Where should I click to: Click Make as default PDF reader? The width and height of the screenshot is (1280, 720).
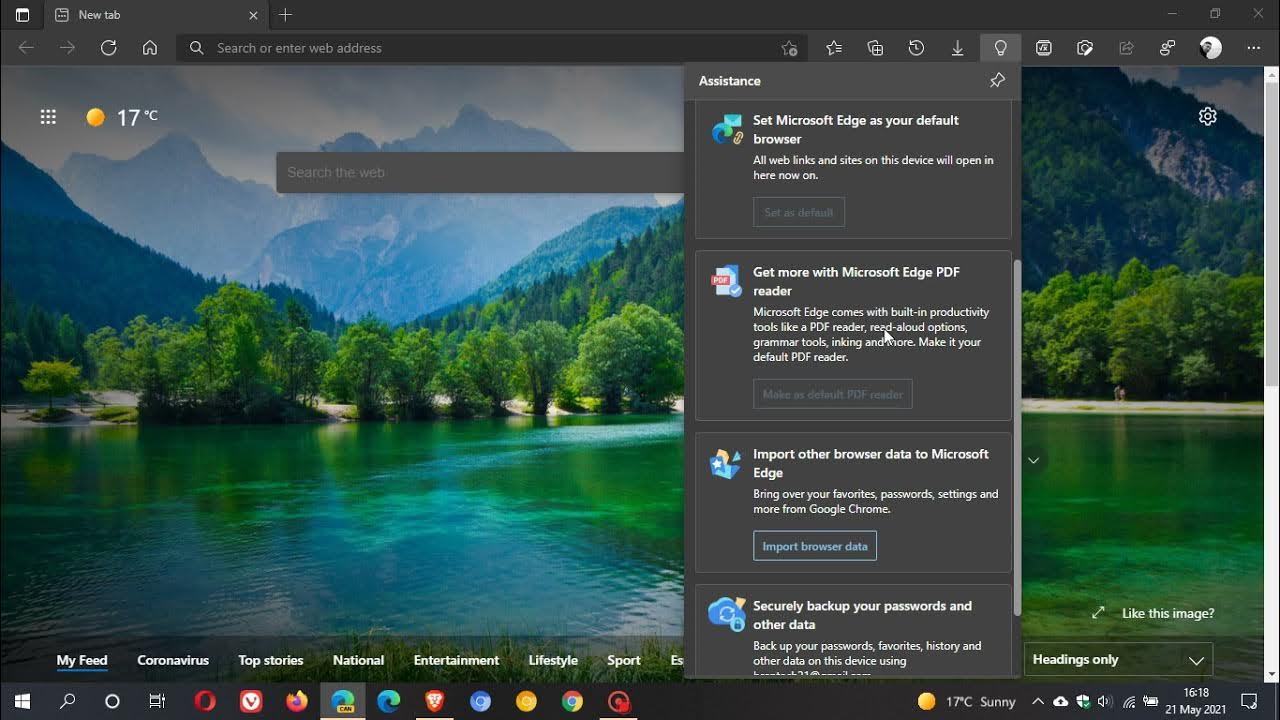coord(833,394)
